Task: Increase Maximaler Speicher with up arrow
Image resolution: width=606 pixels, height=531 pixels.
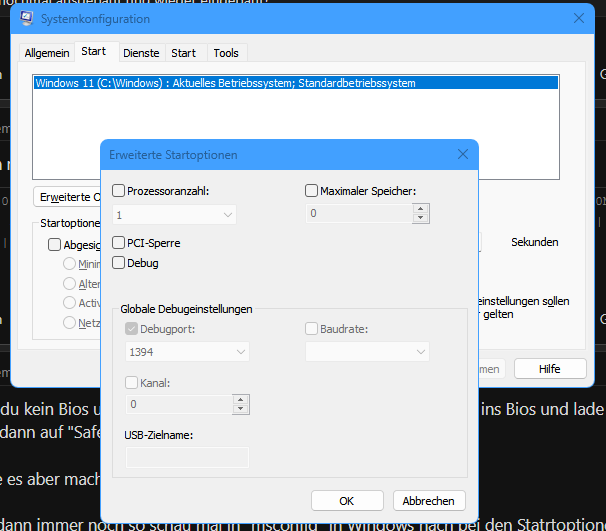Action: pyautogui.click(x=420, y=209)
